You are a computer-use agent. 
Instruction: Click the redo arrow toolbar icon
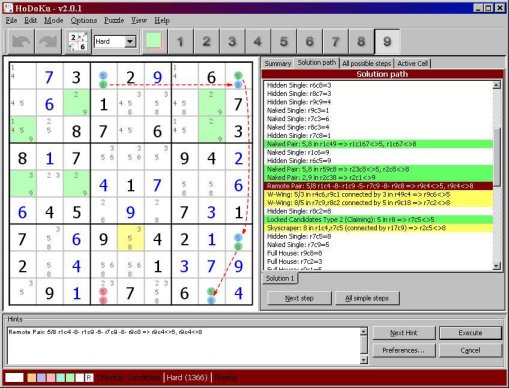click(x=48, y=42)
